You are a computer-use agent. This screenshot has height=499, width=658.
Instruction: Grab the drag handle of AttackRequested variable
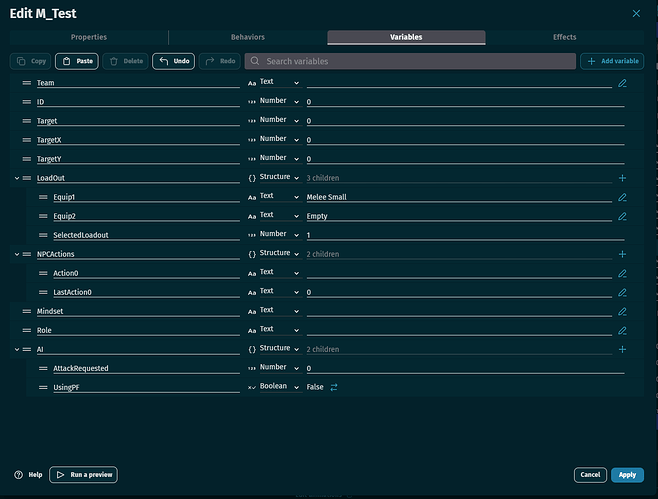[43, 368]
